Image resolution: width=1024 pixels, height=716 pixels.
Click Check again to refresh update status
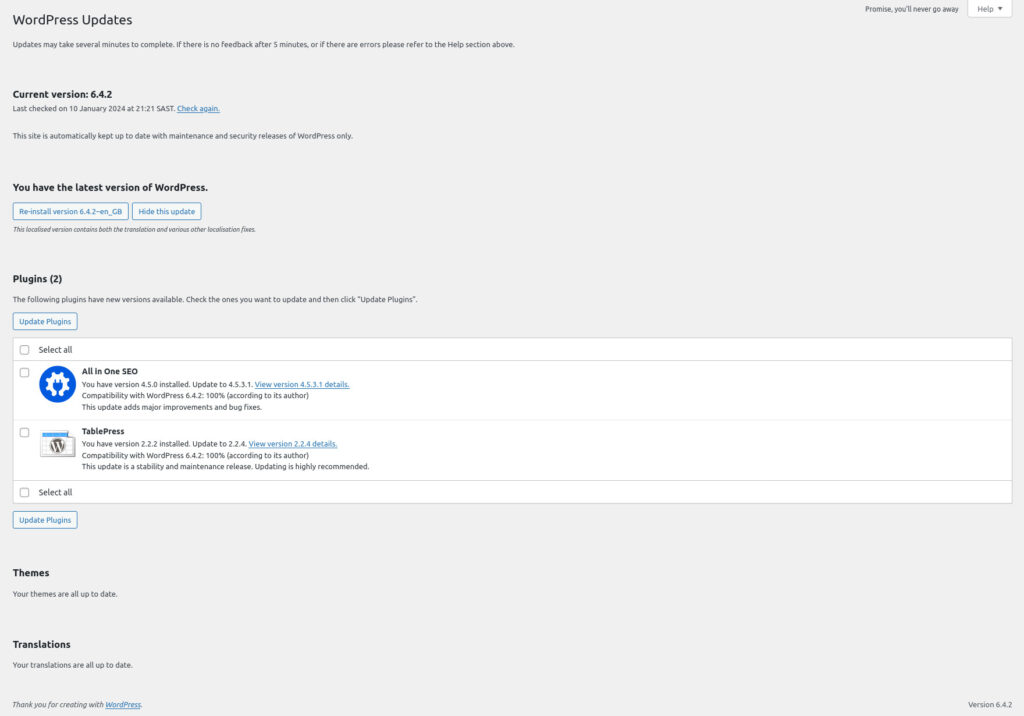click(198, 108)
